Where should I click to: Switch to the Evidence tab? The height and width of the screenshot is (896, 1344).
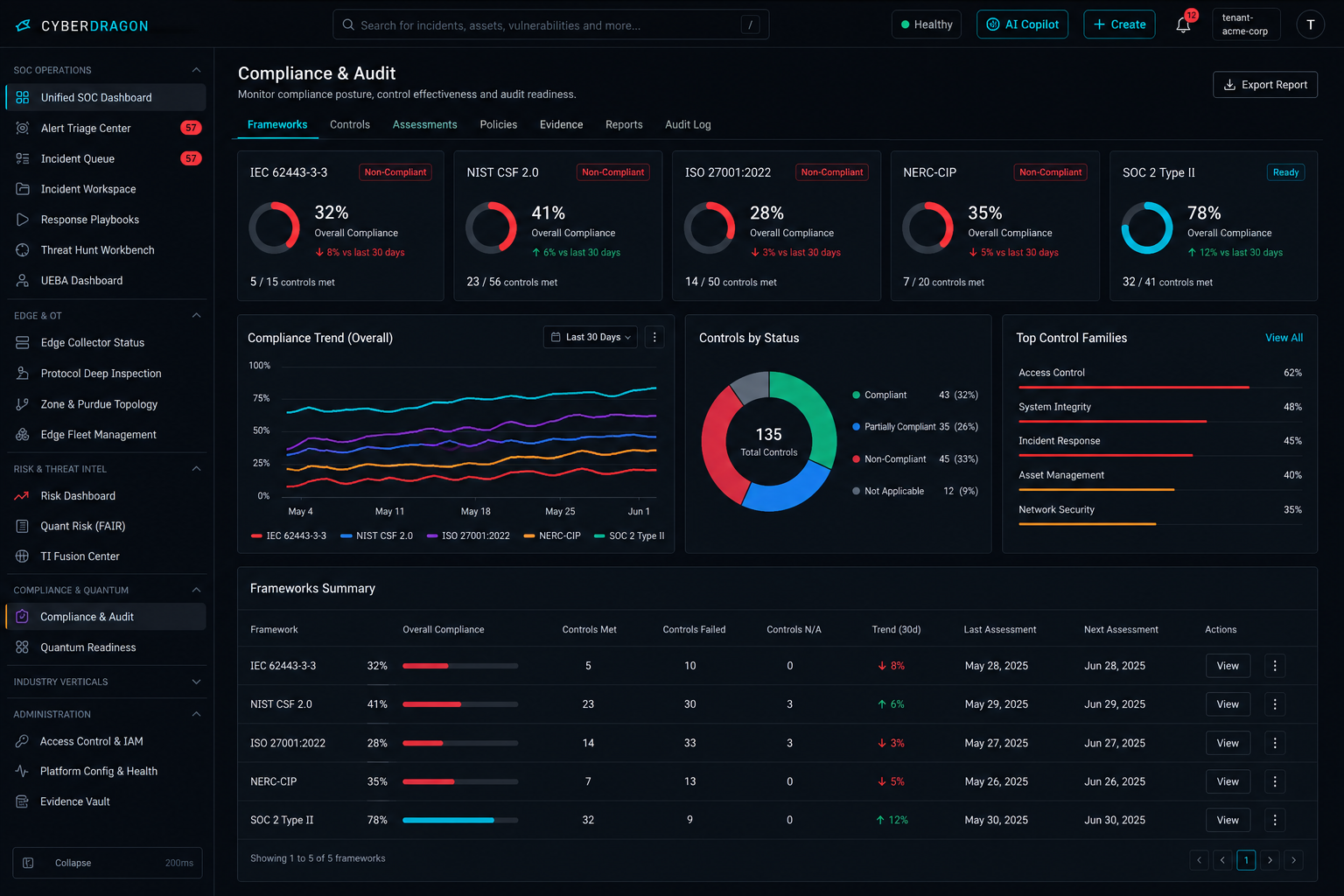click(561, 125)
